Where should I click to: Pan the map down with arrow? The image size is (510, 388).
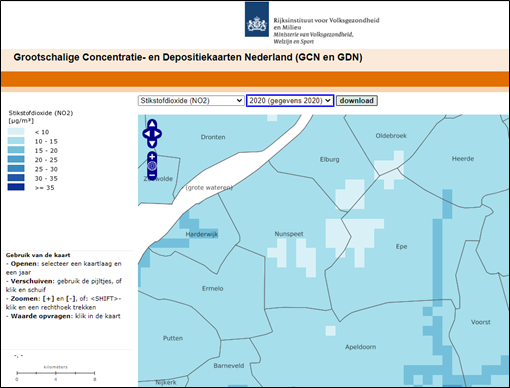pyautogui.click(x=152, y=144)
